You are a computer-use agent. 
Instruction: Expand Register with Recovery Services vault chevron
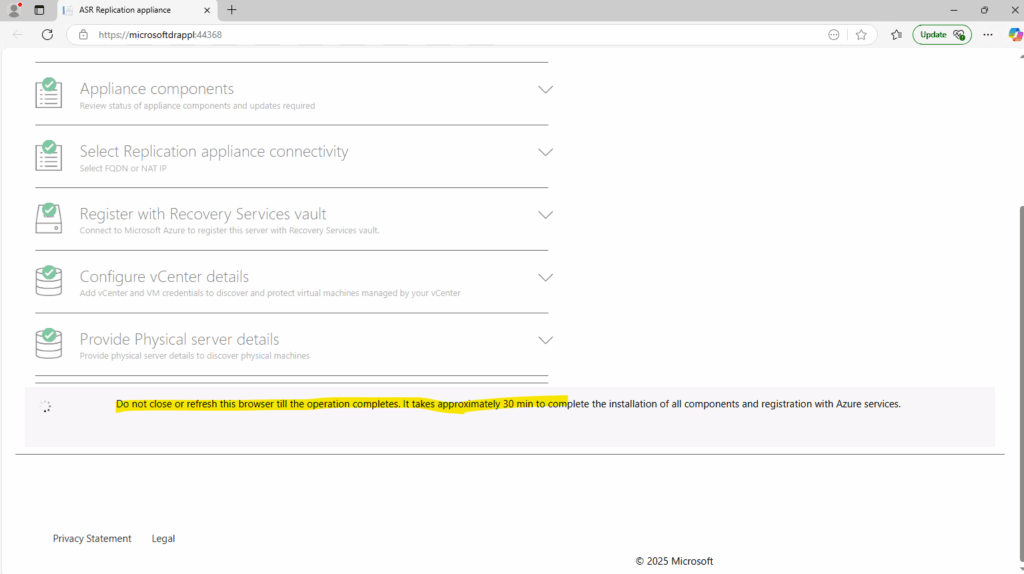pos(545,215)
